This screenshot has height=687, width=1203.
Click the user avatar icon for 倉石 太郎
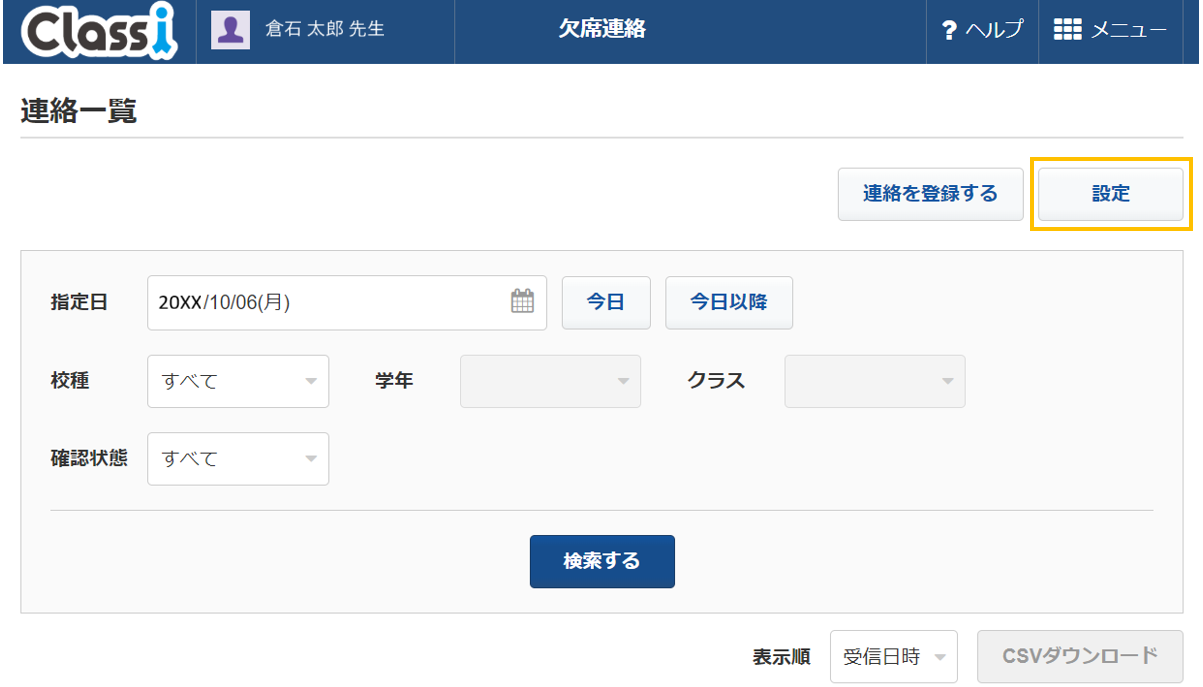pos(230,30)
